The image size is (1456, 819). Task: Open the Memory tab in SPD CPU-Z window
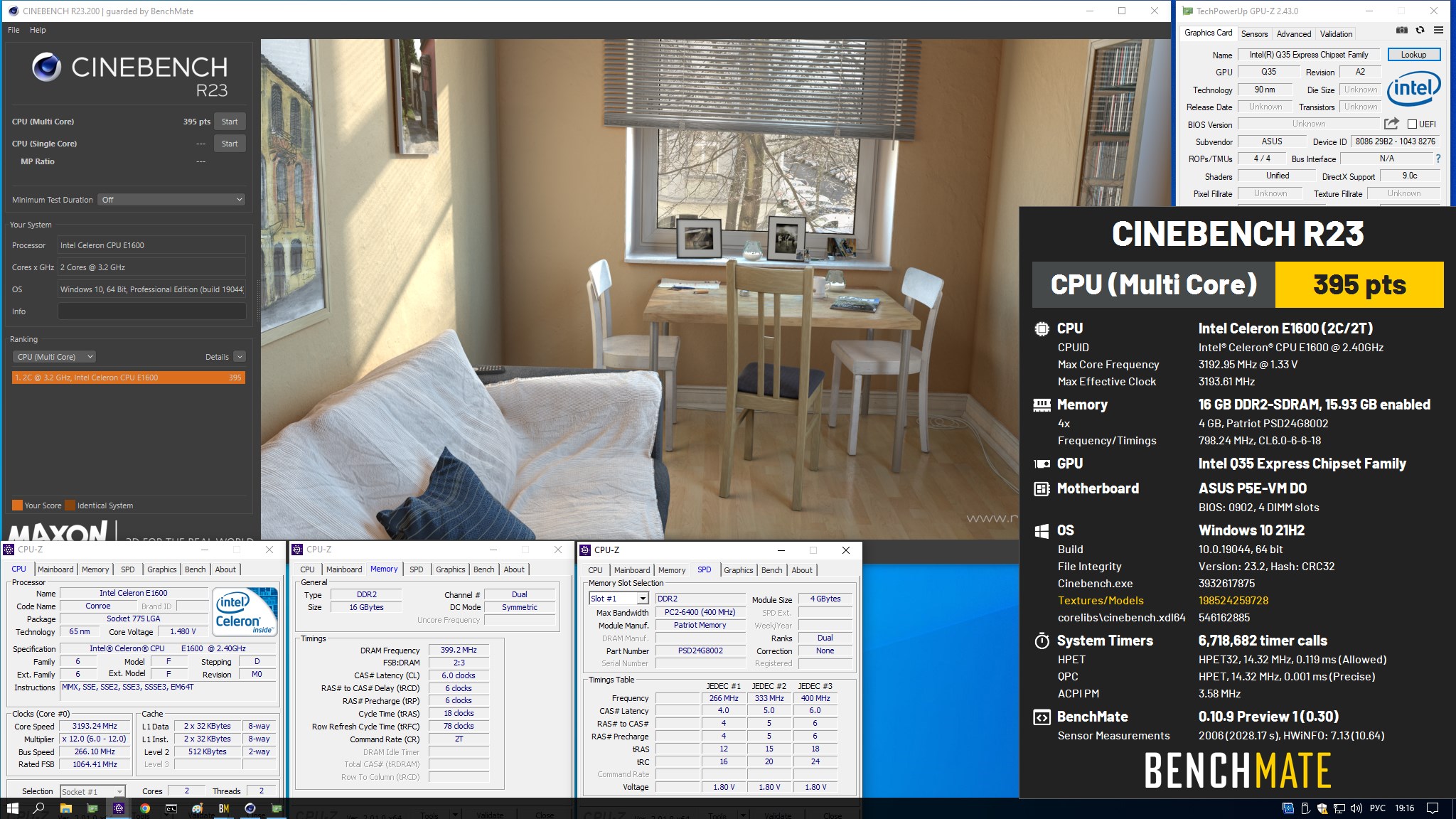click(x=672, y=570)
